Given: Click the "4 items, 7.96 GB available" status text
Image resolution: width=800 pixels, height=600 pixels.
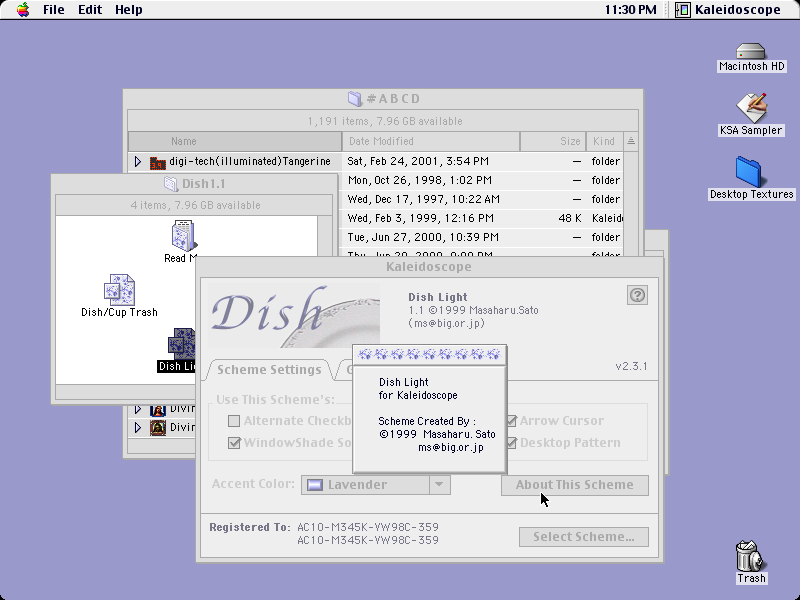Looking at the screenshot, I should [x=195, y=205].
